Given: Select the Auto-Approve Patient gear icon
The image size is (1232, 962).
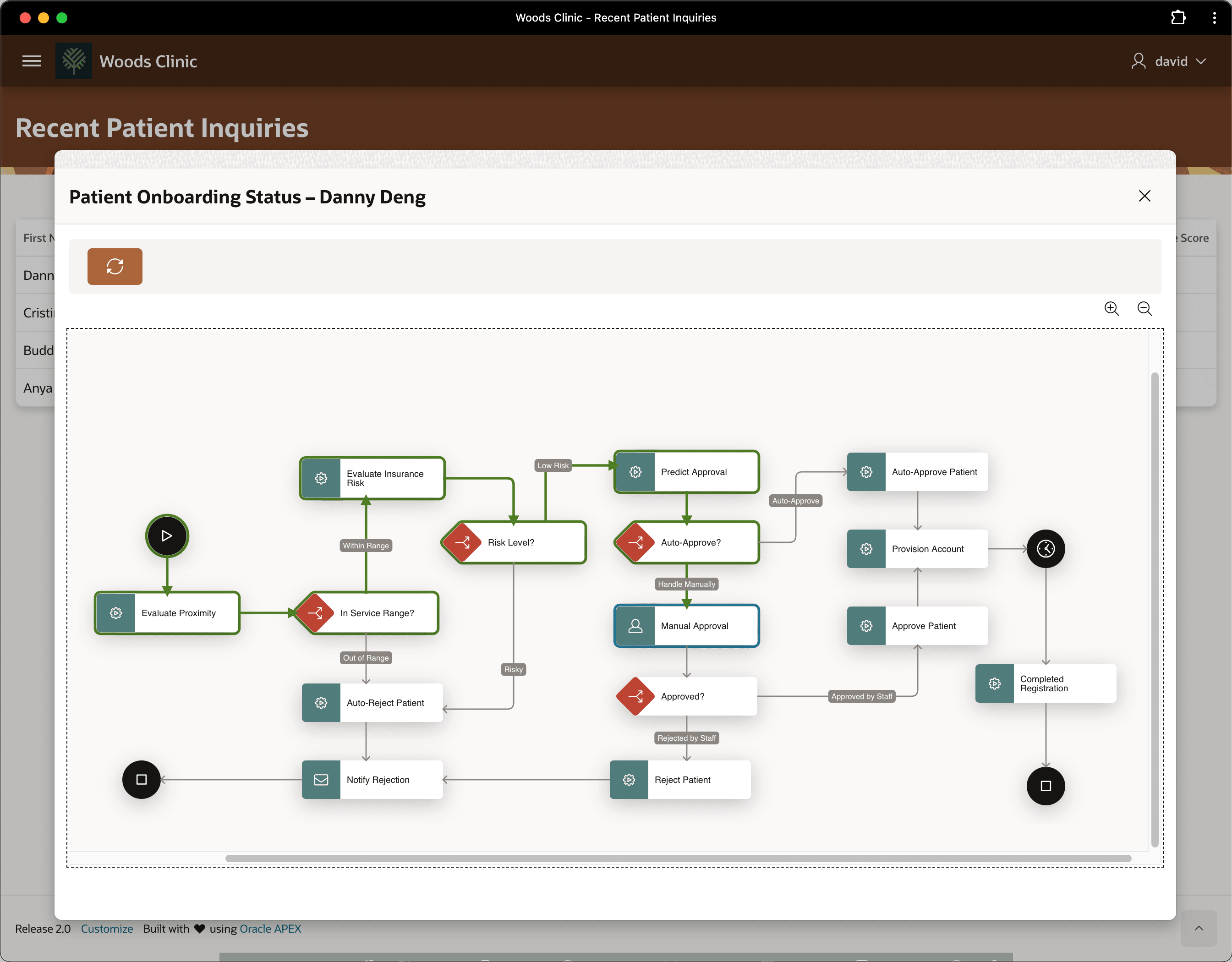Looking at the screenshot, I should point(866,472).
